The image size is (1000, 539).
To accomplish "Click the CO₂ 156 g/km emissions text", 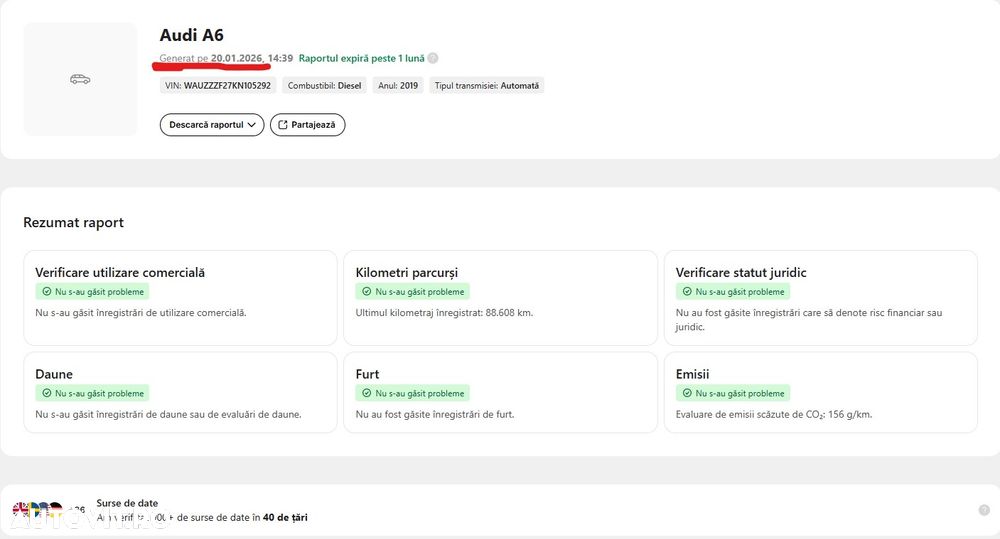I will tap(774, 415).
